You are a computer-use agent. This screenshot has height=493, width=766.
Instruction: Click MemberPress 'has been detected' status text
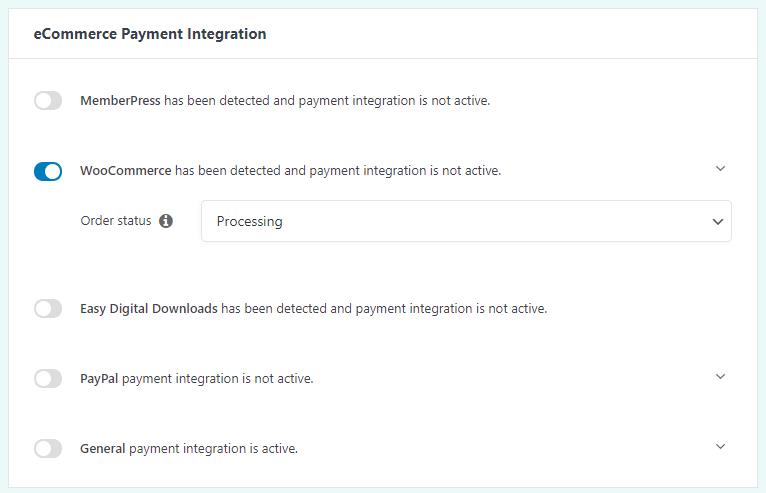(x=326, y=101)
